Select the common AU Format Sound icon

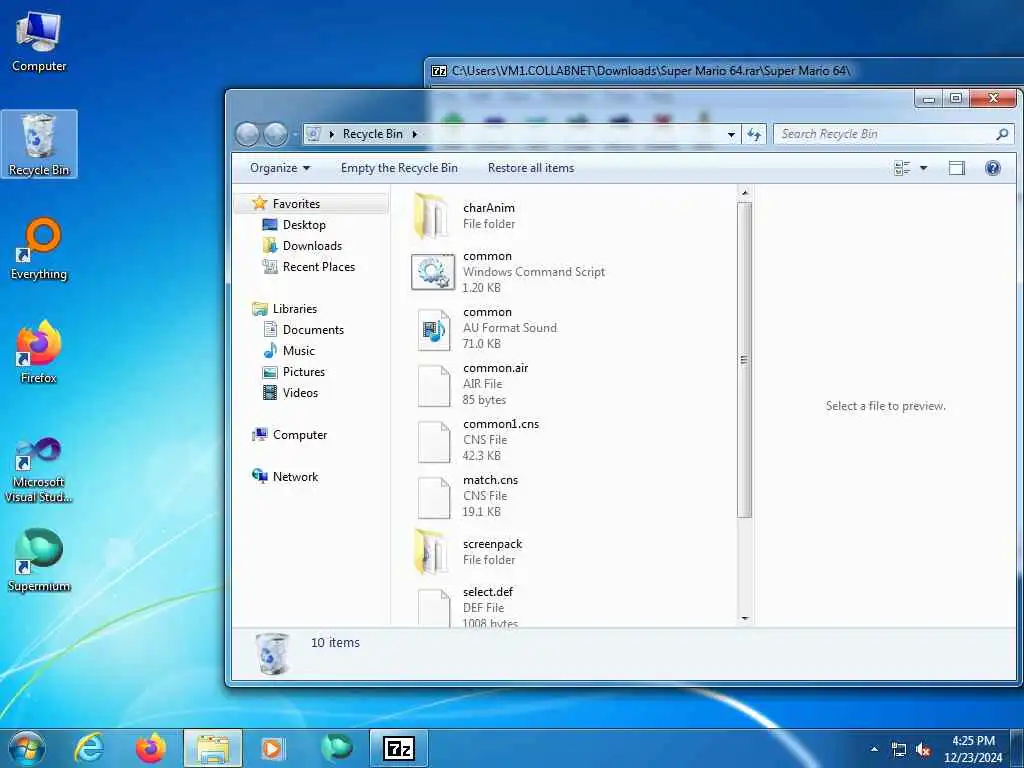(432, 329)
